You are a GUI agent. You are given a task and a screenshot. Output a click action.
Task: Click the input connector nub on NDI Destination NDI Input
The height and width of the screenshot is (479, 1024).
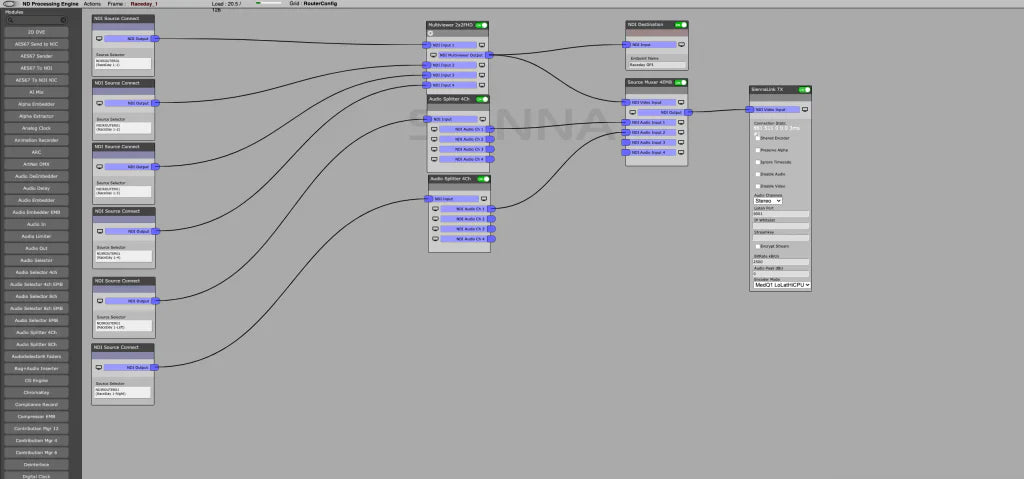point(627,44)
